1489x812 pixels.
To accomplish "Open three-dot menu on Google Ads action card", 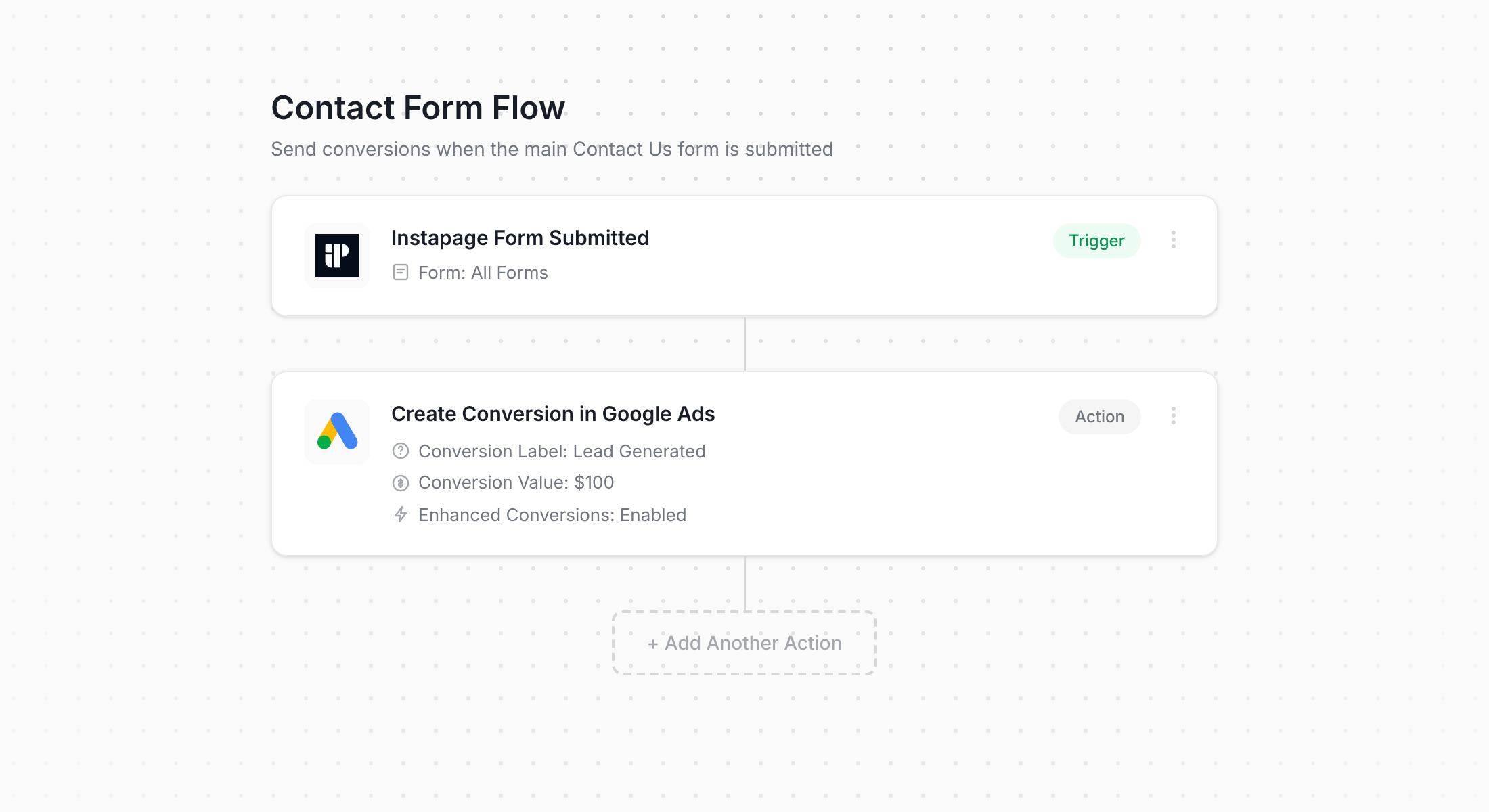I will click(1174, 415).
